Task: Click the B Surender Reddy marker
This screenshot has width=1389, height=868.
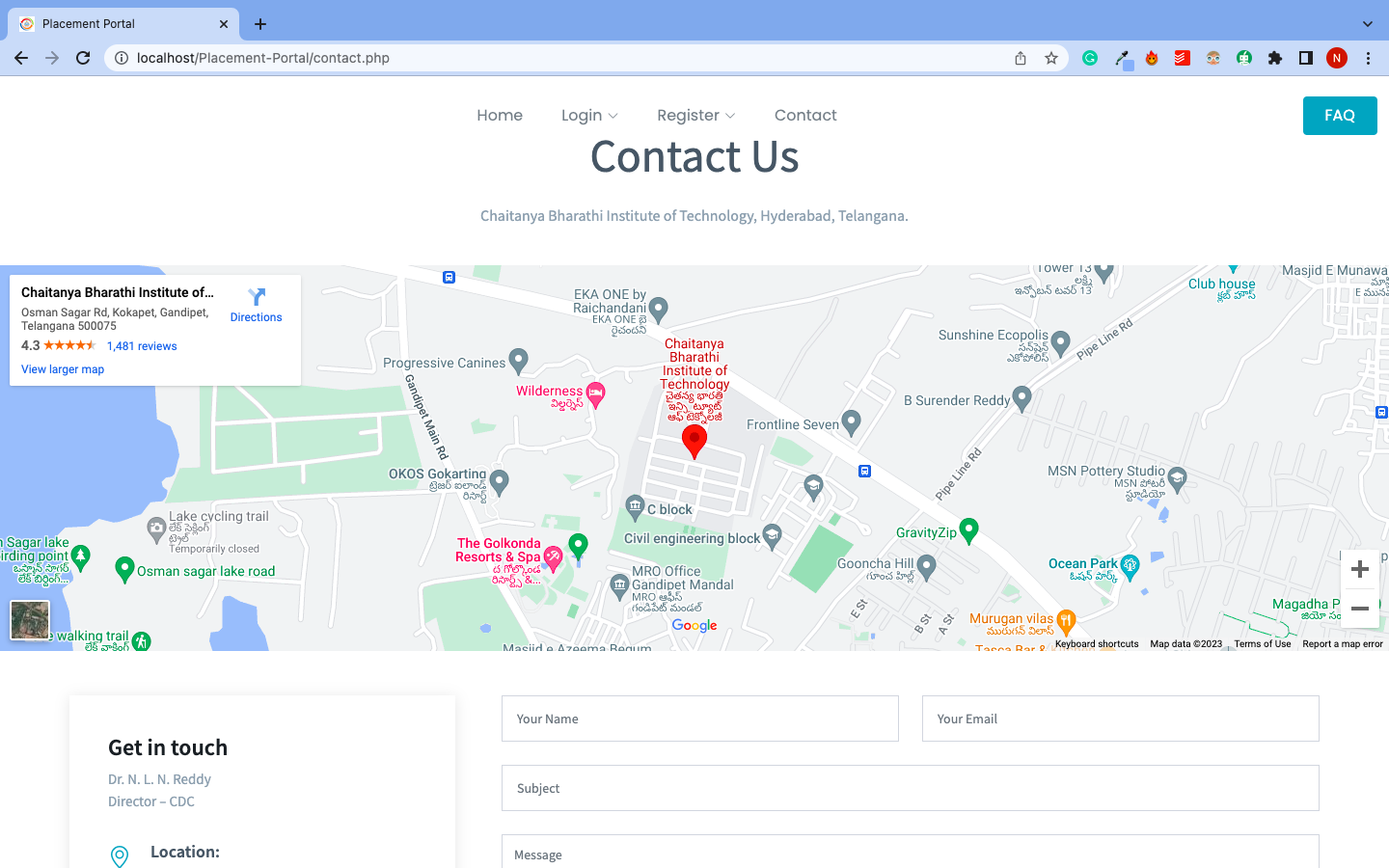Action: click(x=1022, y=398)
